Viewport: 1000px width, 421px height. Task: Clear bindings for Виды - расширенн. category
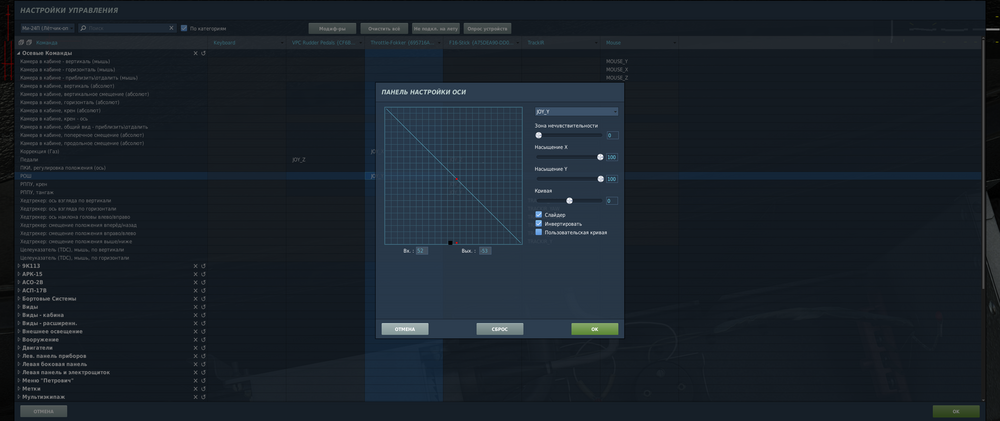point(196,323)
